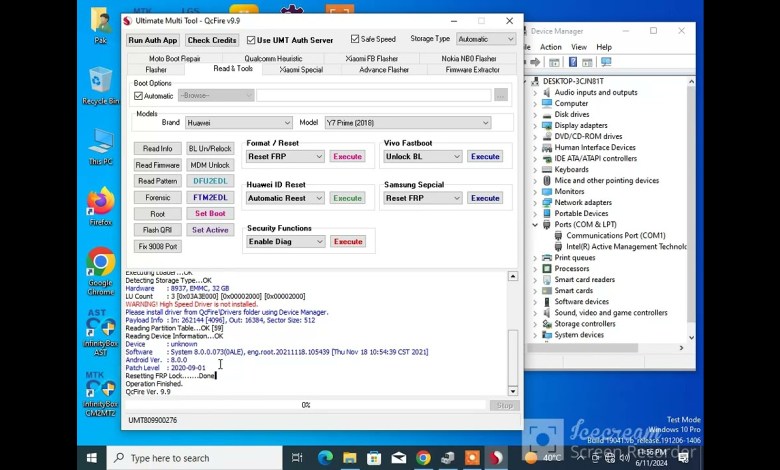Image resolution: width=780 pixels, height=470 pixels.
Task: Open the InfinityBox CM2MT2 desktop shortcut
Action: pyautogui.click(x=100, y=393)
